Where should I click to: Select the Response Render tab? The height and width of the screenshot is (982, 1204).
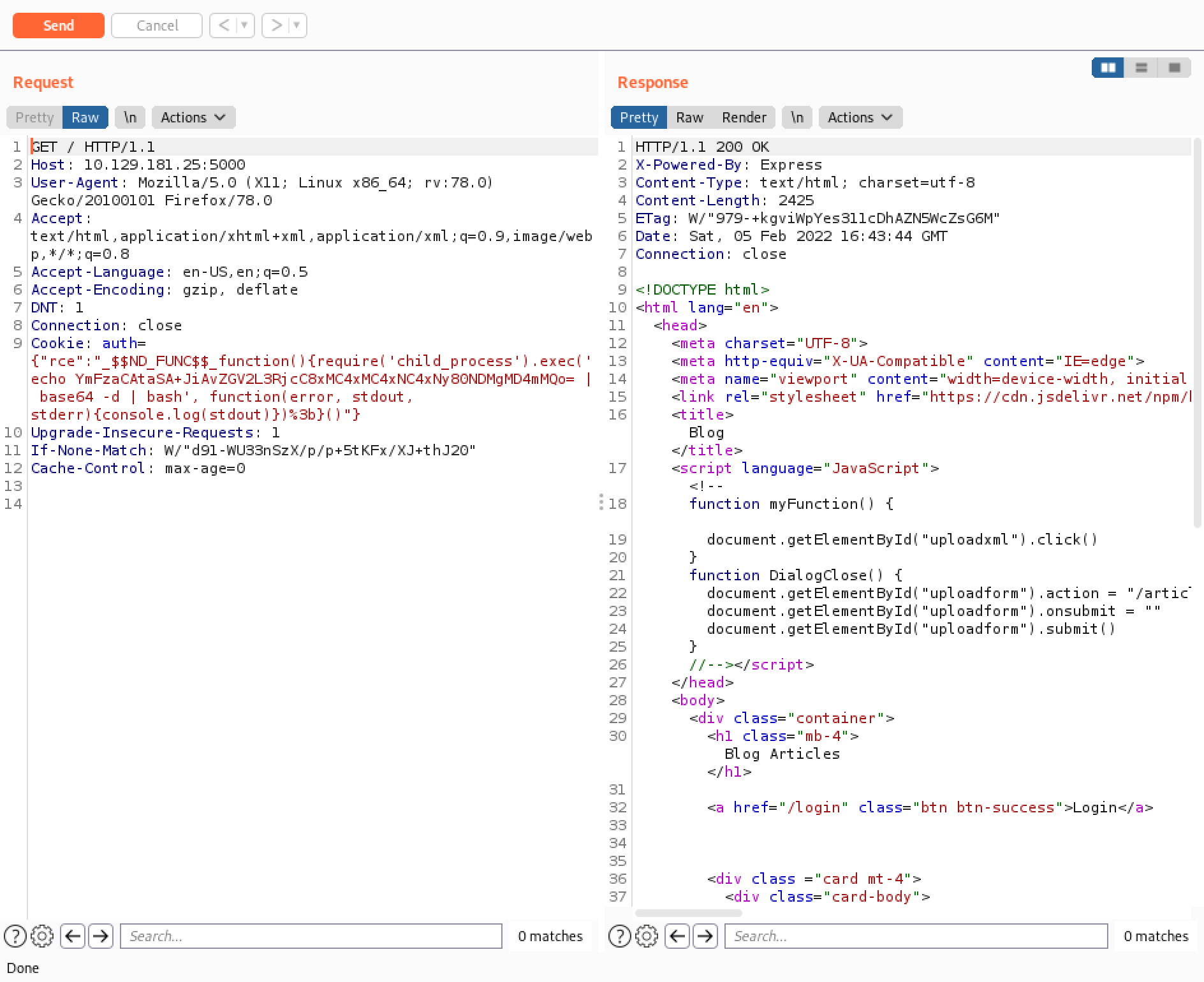click(744, 117)
